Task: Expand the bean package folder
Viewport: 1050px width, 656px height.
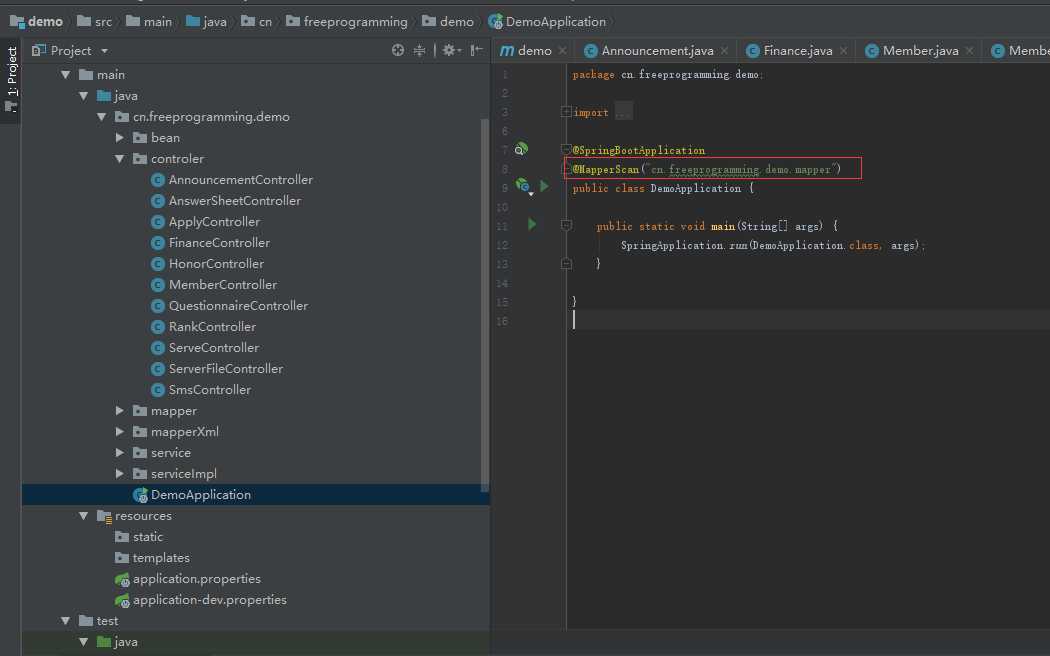Action: (x=120, y=138)
